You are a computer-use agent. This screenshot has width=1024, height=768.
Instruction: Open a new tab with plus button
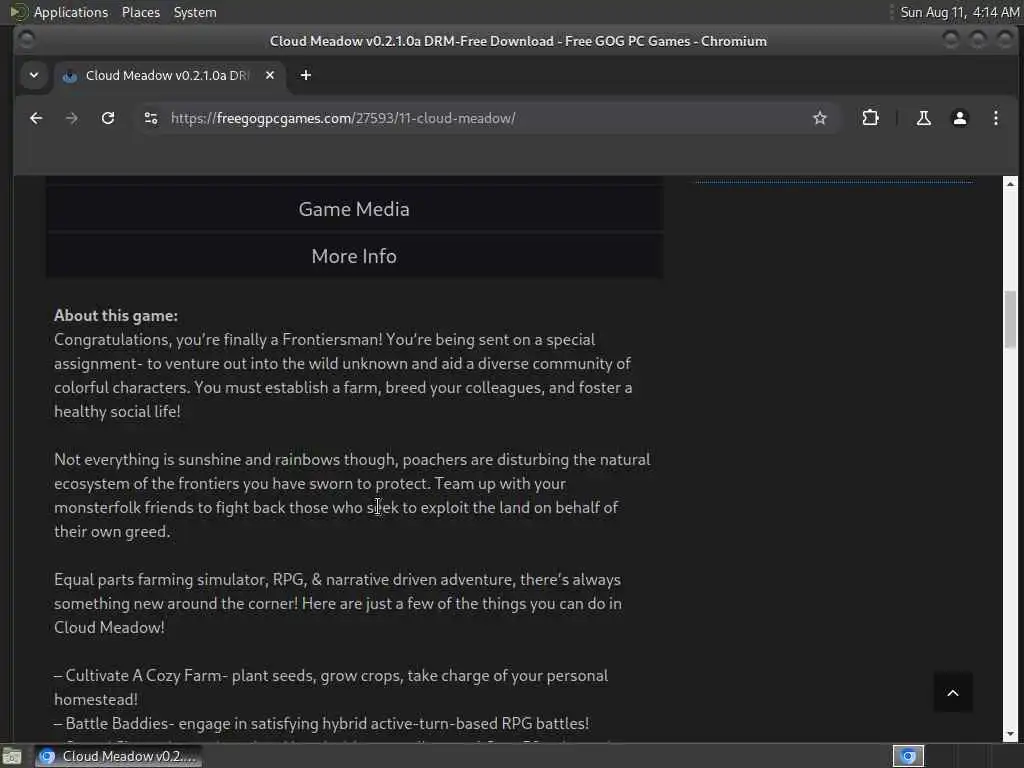[x=306, y=75]
